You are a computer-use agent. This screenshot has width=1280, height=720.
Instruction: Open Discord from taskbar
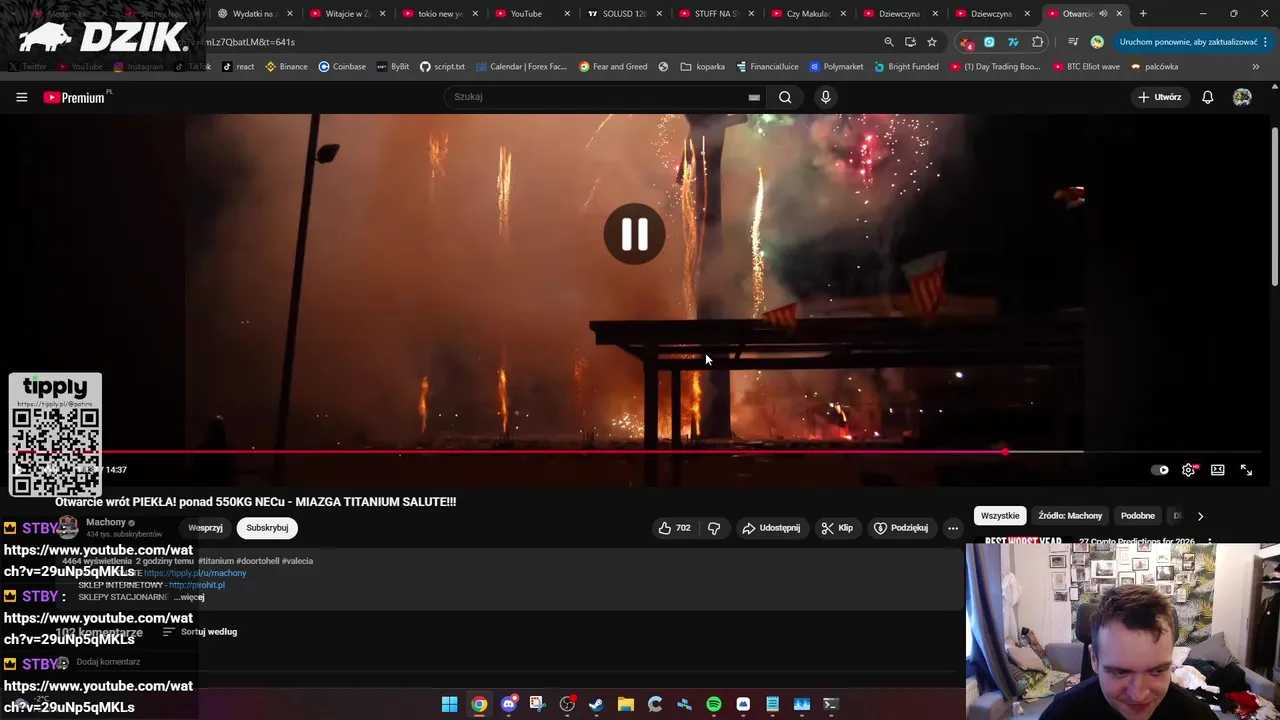point(509,704)
